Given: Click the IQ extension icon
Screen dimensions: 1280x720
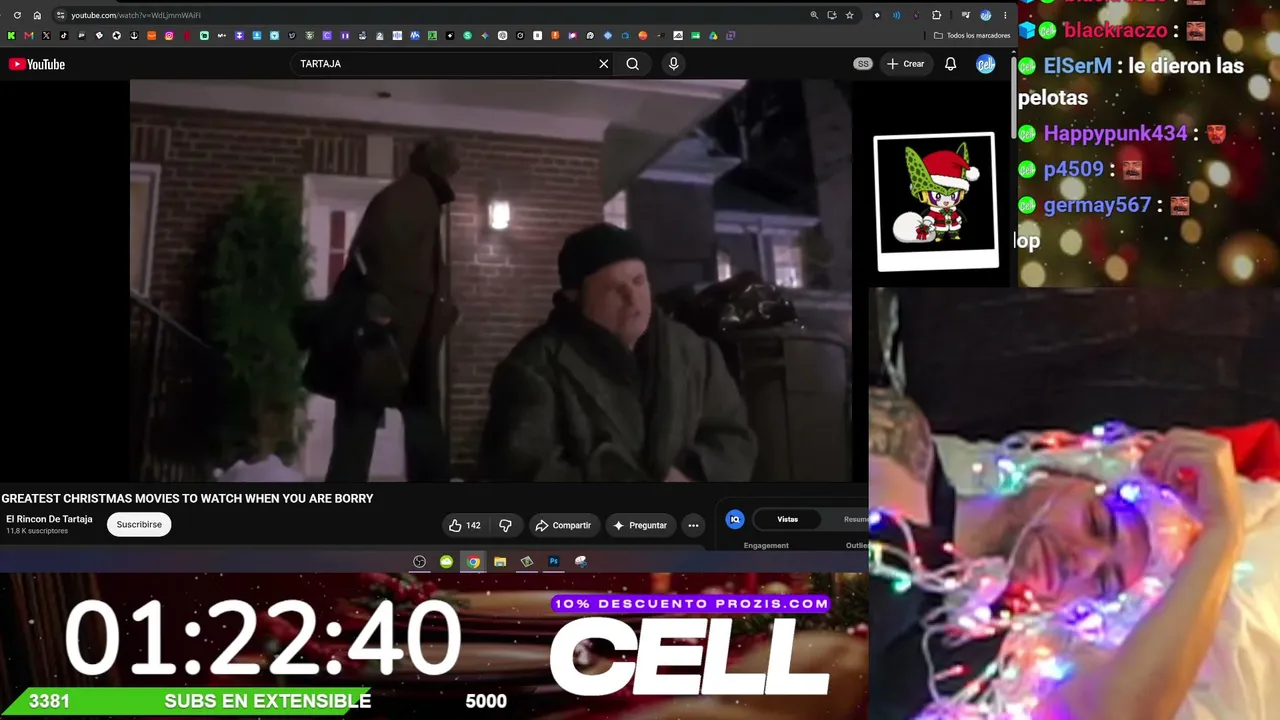Looking at the screenshot, I should pos(735,519).
